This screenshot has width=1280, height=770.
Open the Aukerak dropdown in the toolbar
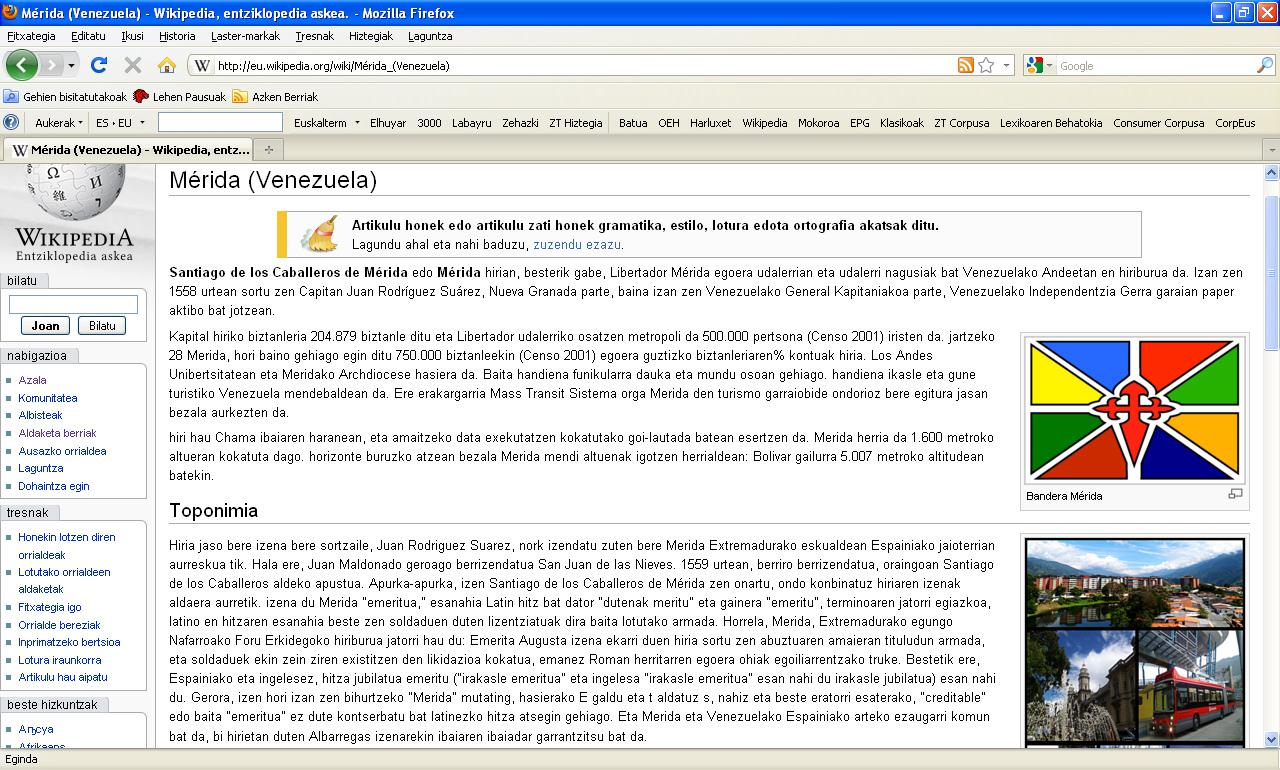tap(60, 123)
